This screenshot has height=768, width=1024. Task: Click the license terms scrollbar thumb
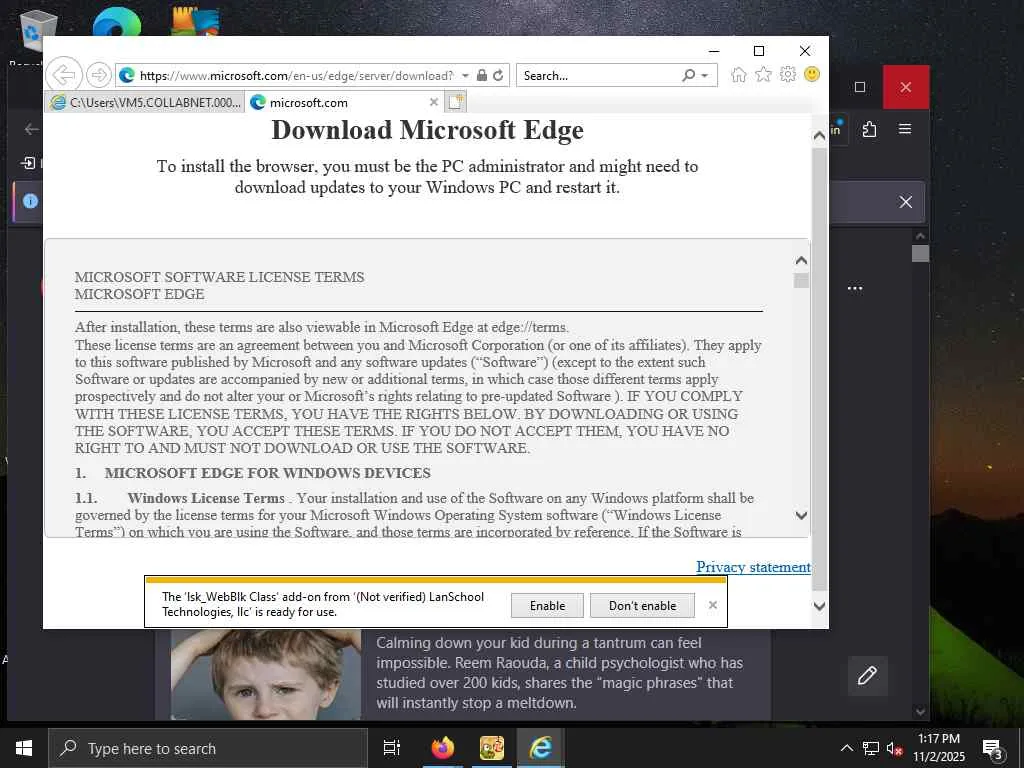(801, 281)
